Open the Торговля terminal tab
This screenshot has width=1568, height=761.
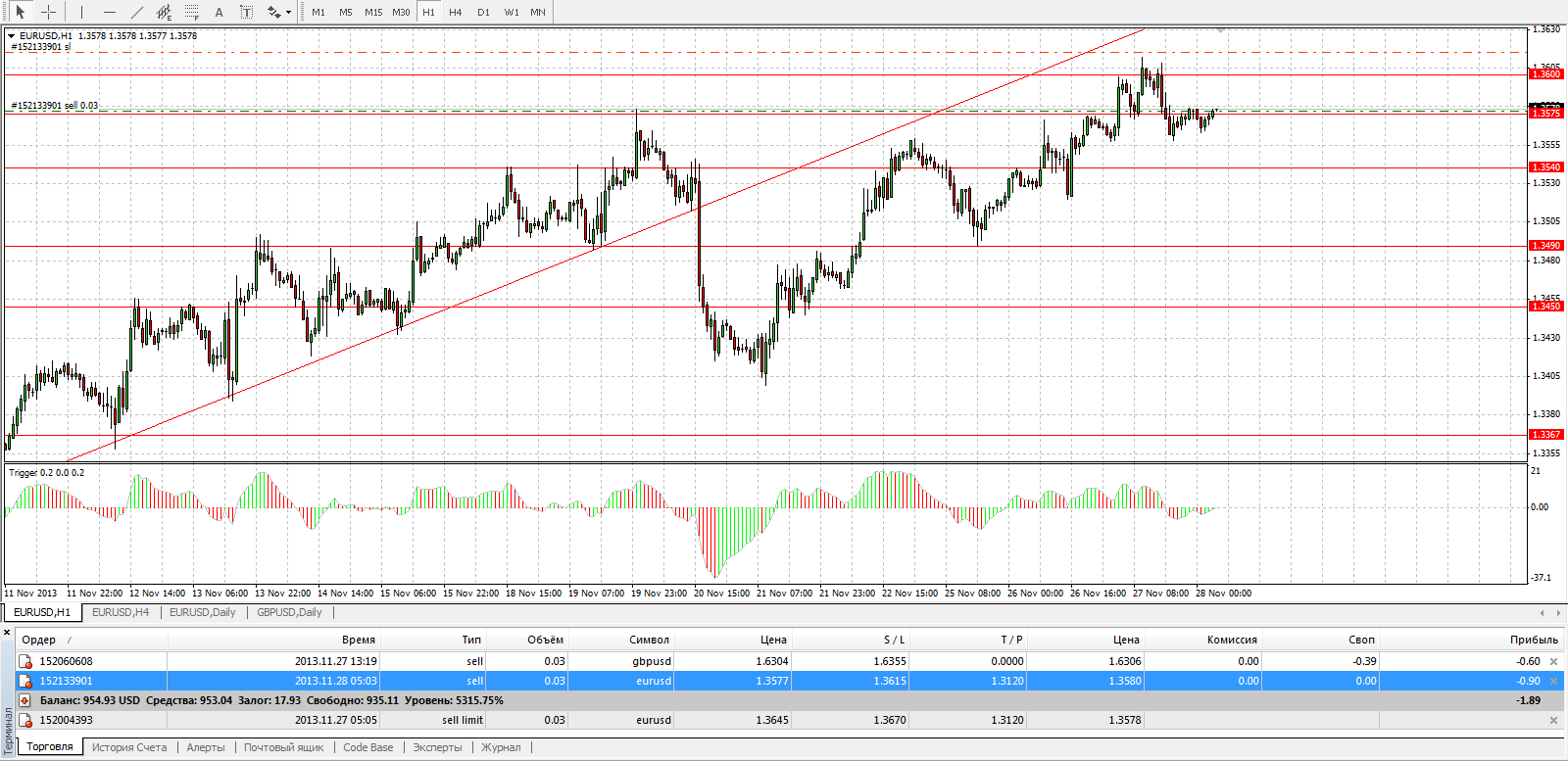[50, 746]
